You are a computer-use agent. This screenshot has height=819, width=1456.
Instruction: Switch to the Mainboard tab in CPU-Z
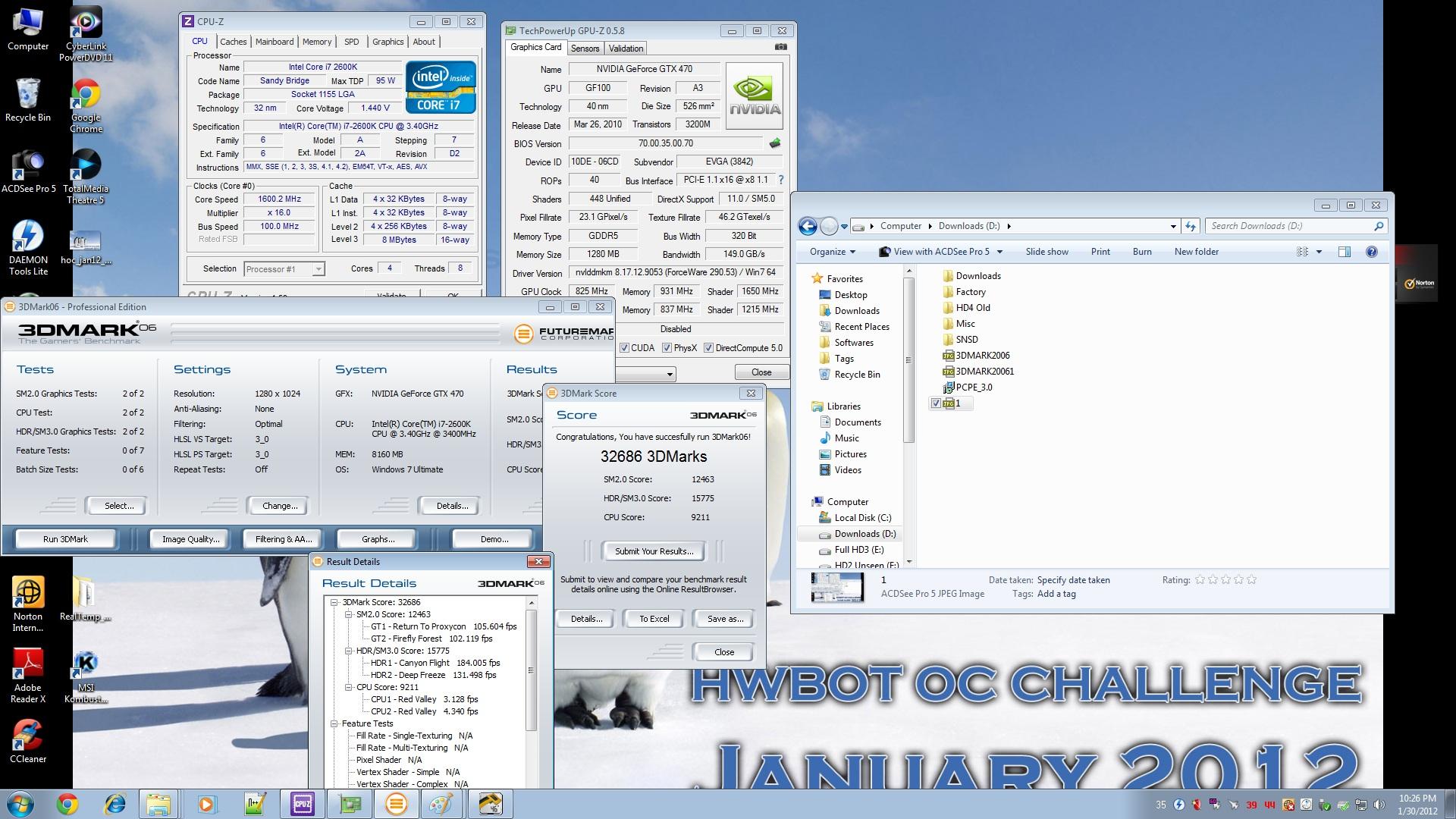[x=274, y=42]
